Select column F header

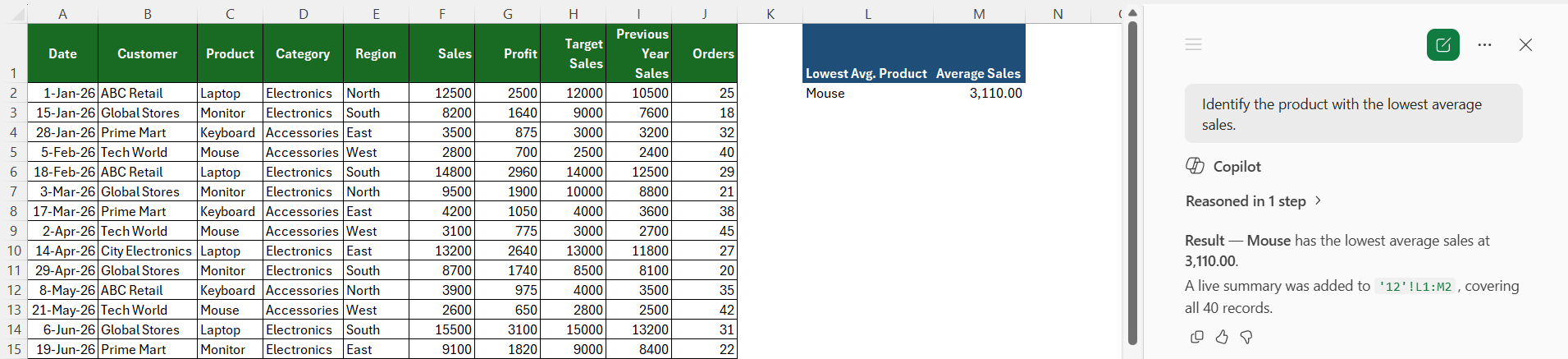click(441, 14)
